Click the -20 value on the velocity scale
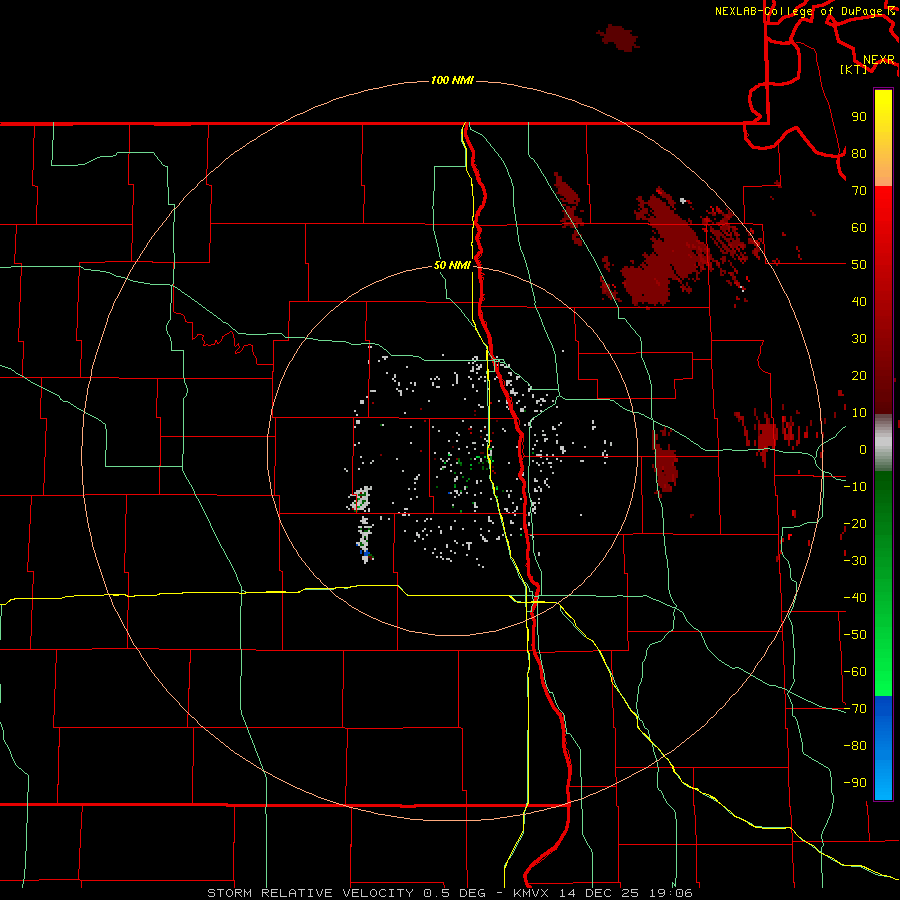Image resolution: width=900 pixels, height=900 pixels. (x=855, y=523)
